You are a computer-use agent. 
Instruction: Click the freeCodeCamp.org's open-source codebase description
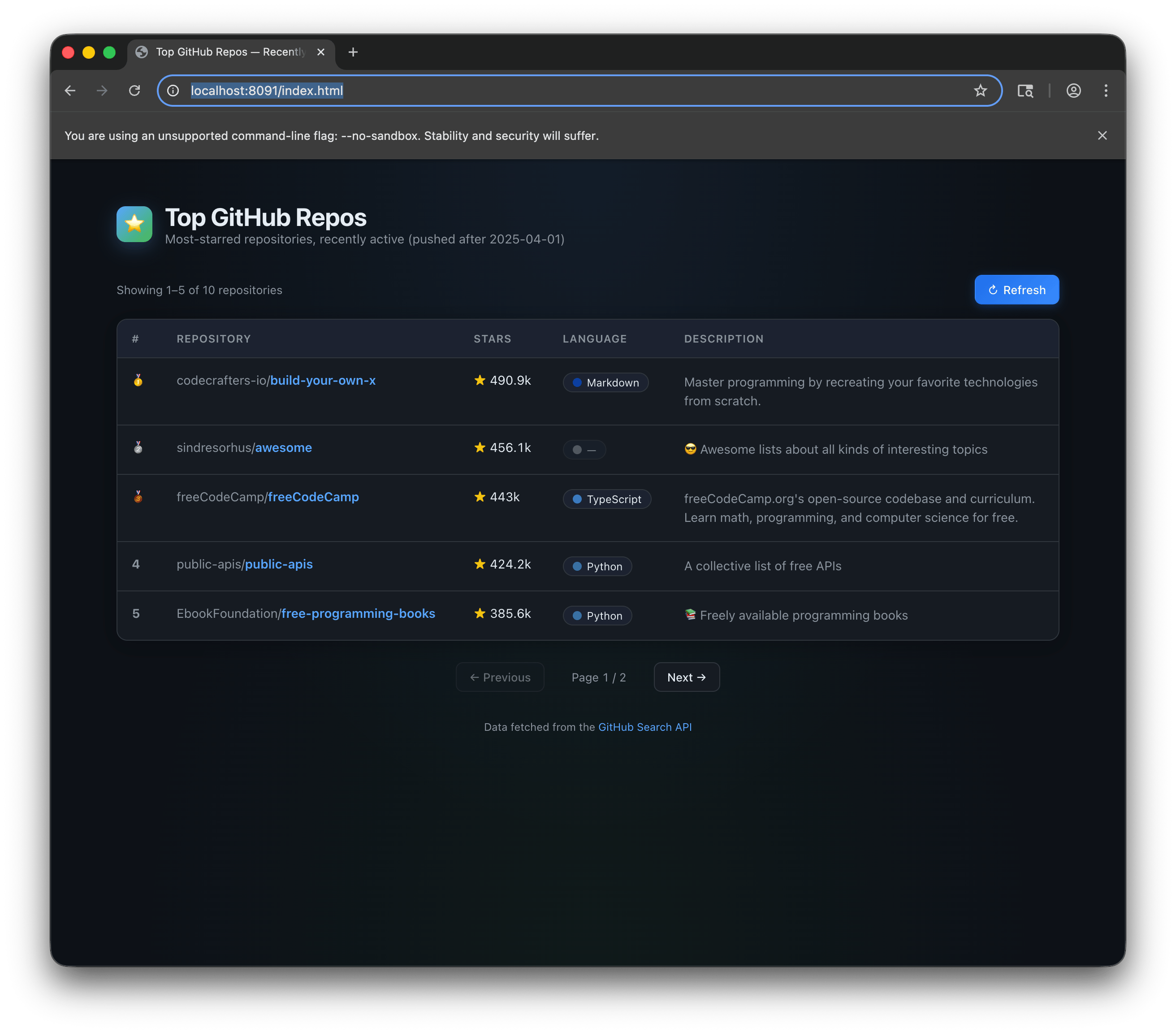860,508
